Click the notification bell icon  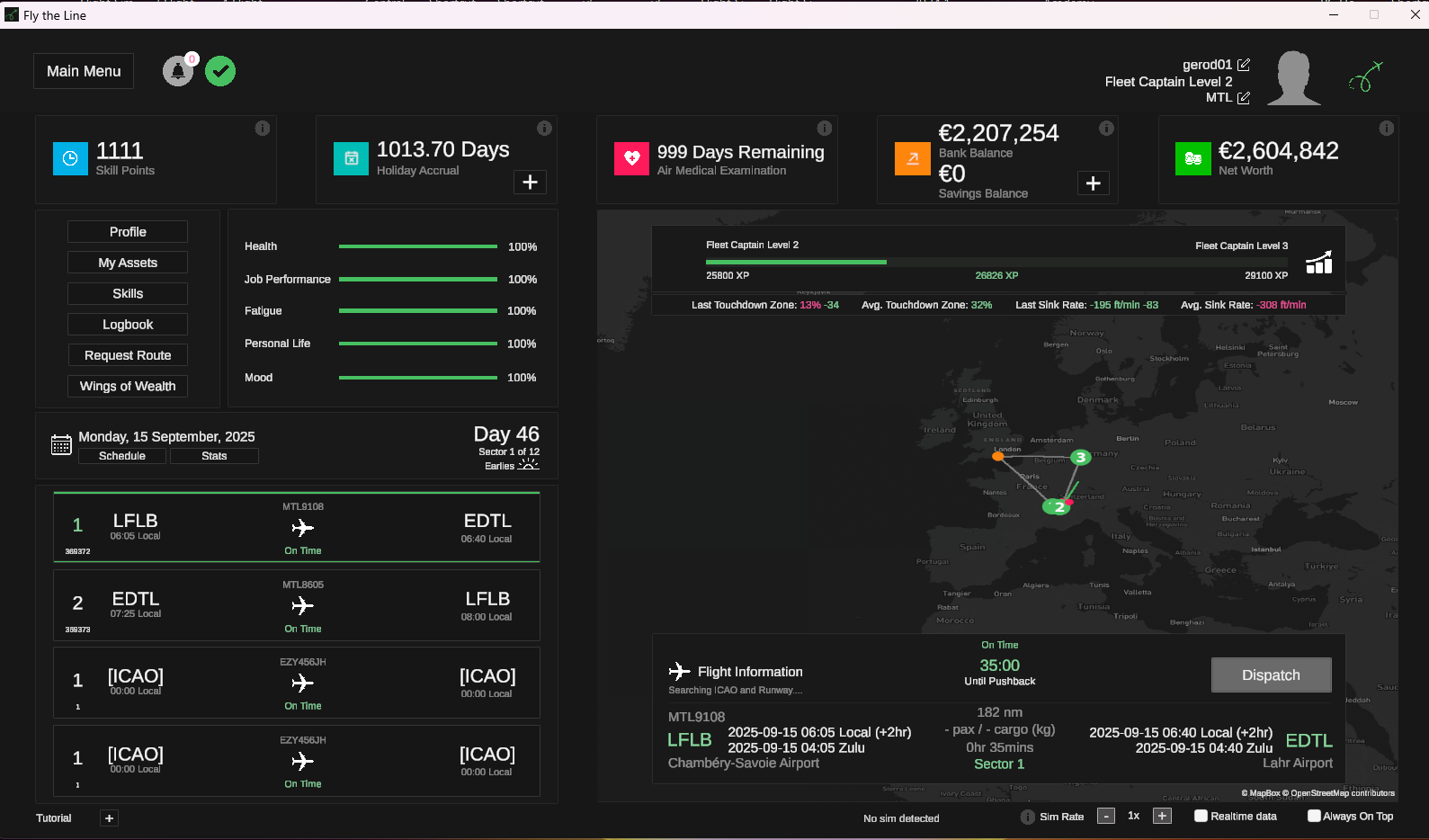coord(178,71)
